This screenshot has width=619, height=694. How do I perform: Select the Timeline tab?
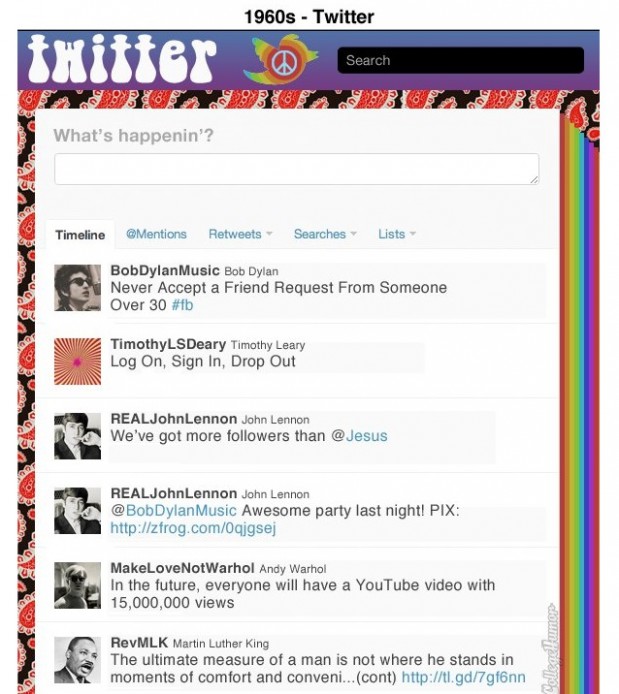pos(80,235)
